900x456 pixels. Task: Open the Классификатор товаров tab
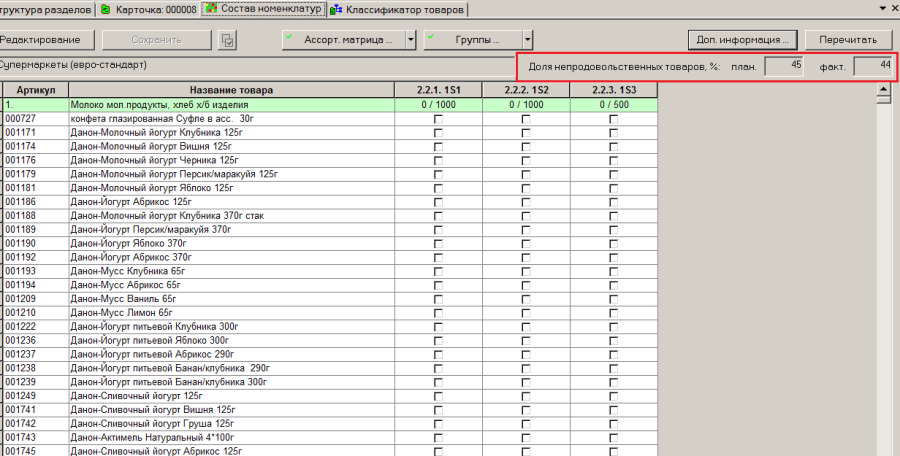point(397,9)
